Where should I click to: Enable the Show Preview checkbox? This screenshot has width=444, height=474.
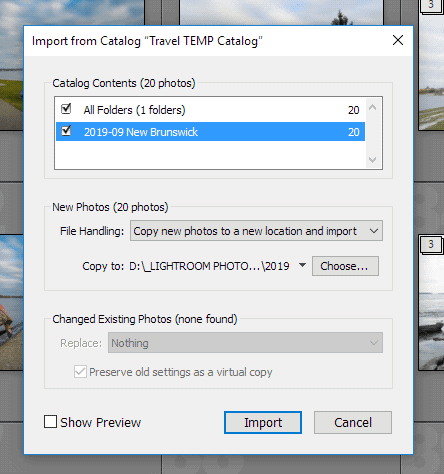[x=50, y=422]
